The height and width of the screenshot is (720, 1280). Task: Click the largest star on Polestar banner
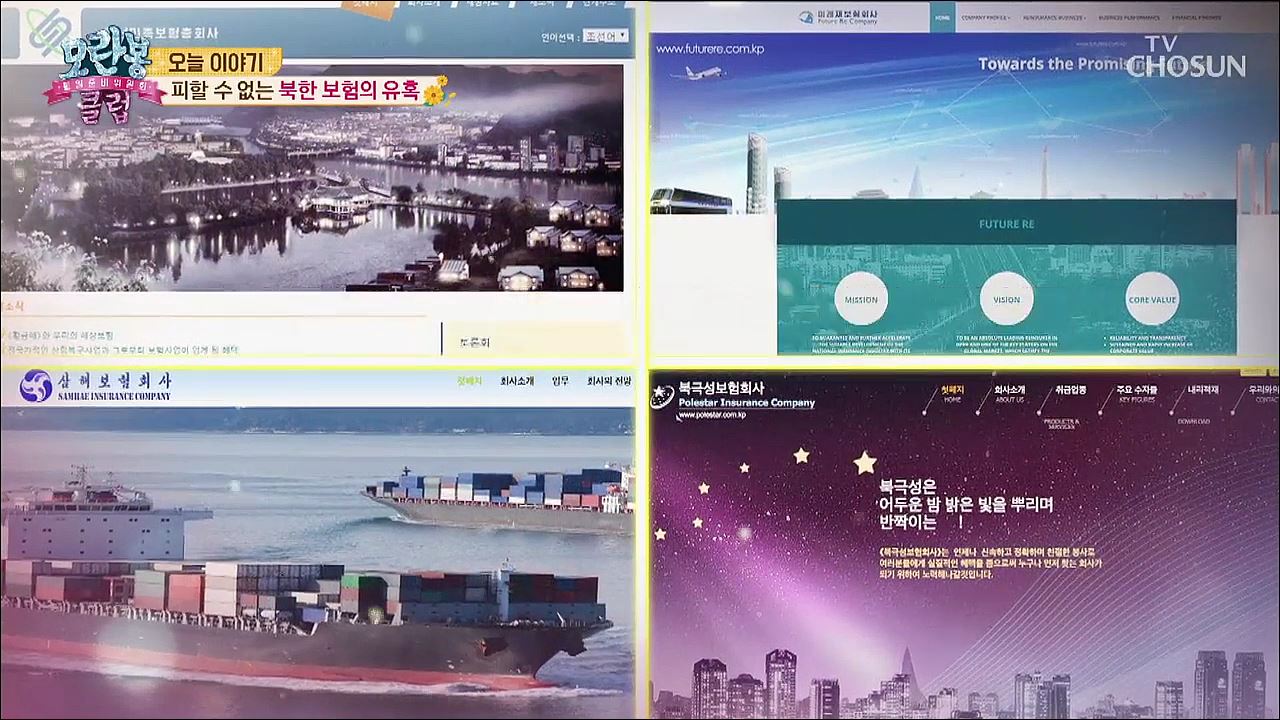point(865,462)
